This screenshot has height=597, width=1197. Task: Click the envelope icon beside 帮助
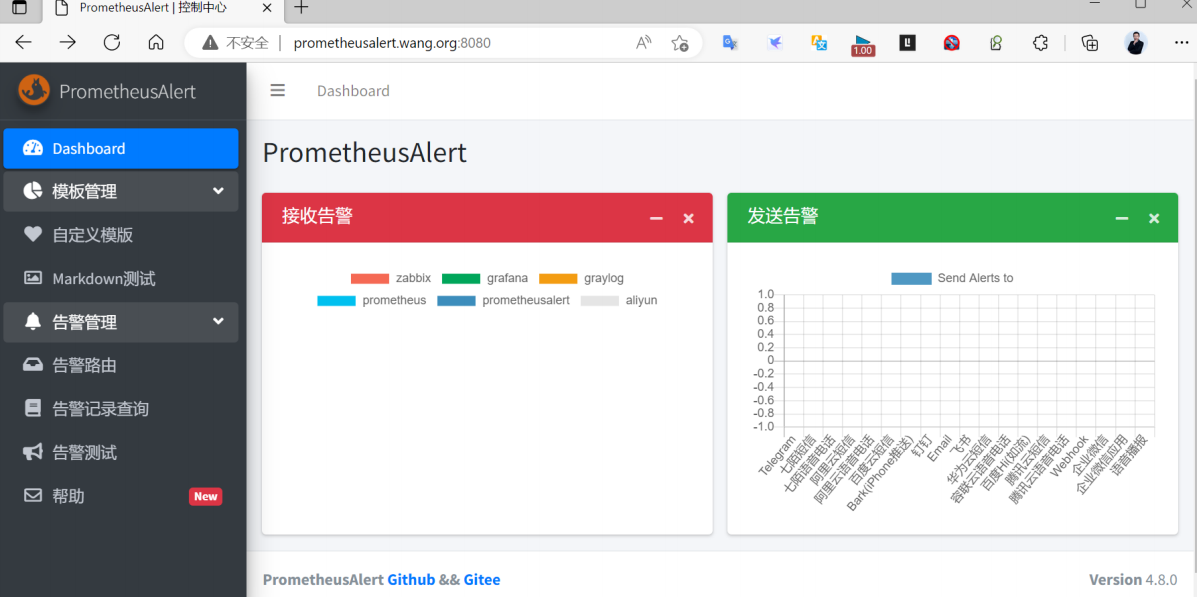coord(33,495)
